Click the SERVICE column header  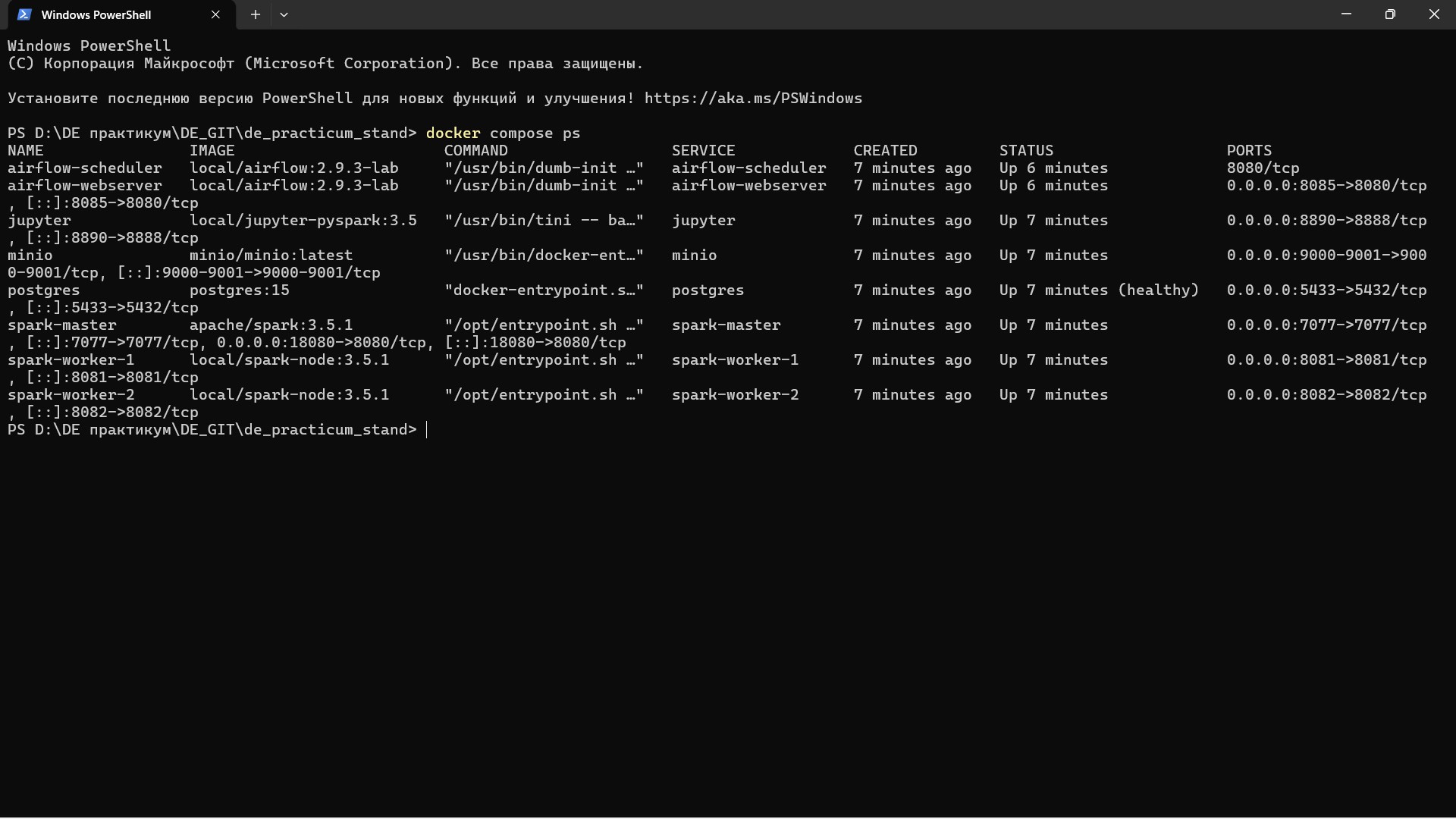tap(704, 151)
